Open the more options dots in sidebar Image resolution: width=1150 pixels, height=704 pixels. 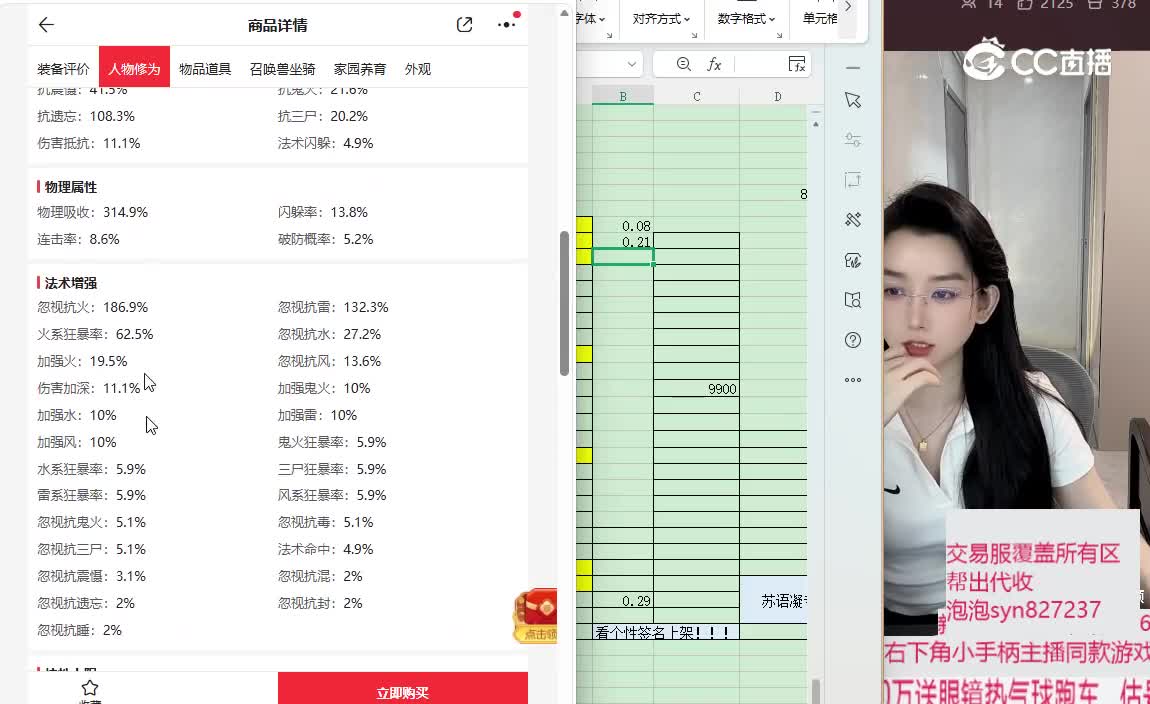[x=853, y=380]
